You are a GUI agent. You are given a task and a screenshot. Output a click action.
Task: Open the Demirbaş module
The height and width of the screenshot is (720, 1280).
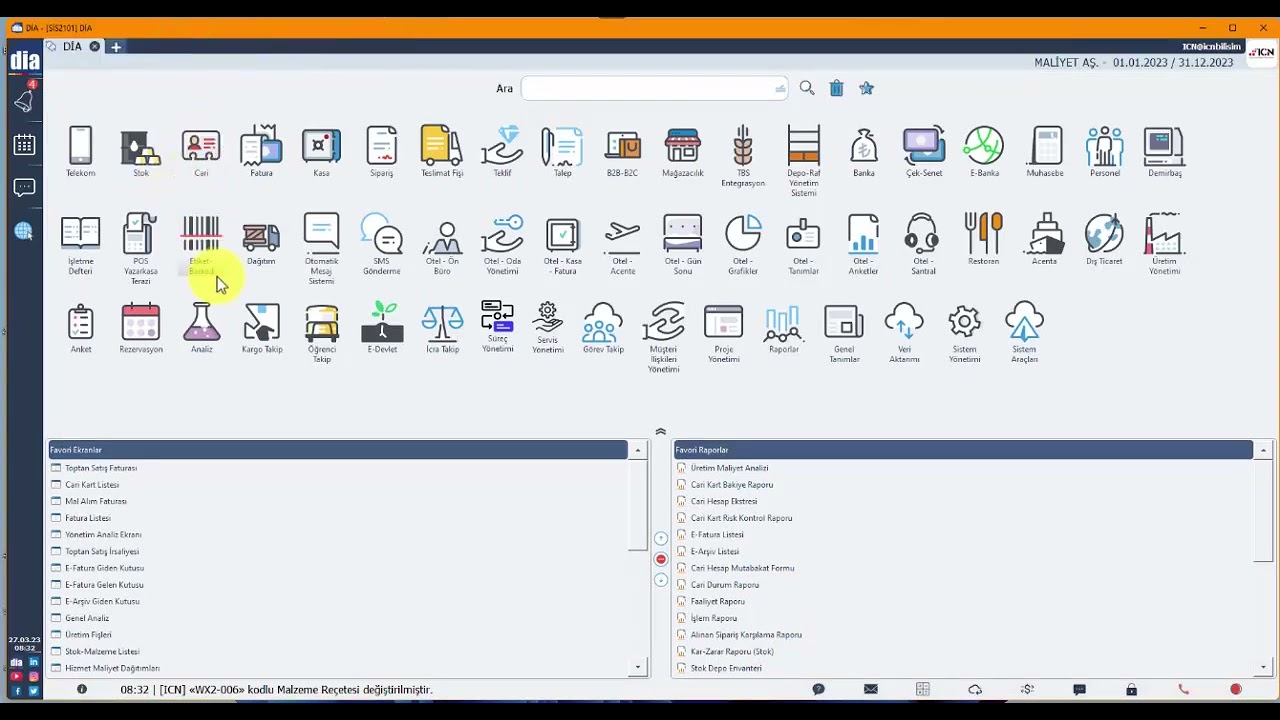click(x=1165, y=152)
